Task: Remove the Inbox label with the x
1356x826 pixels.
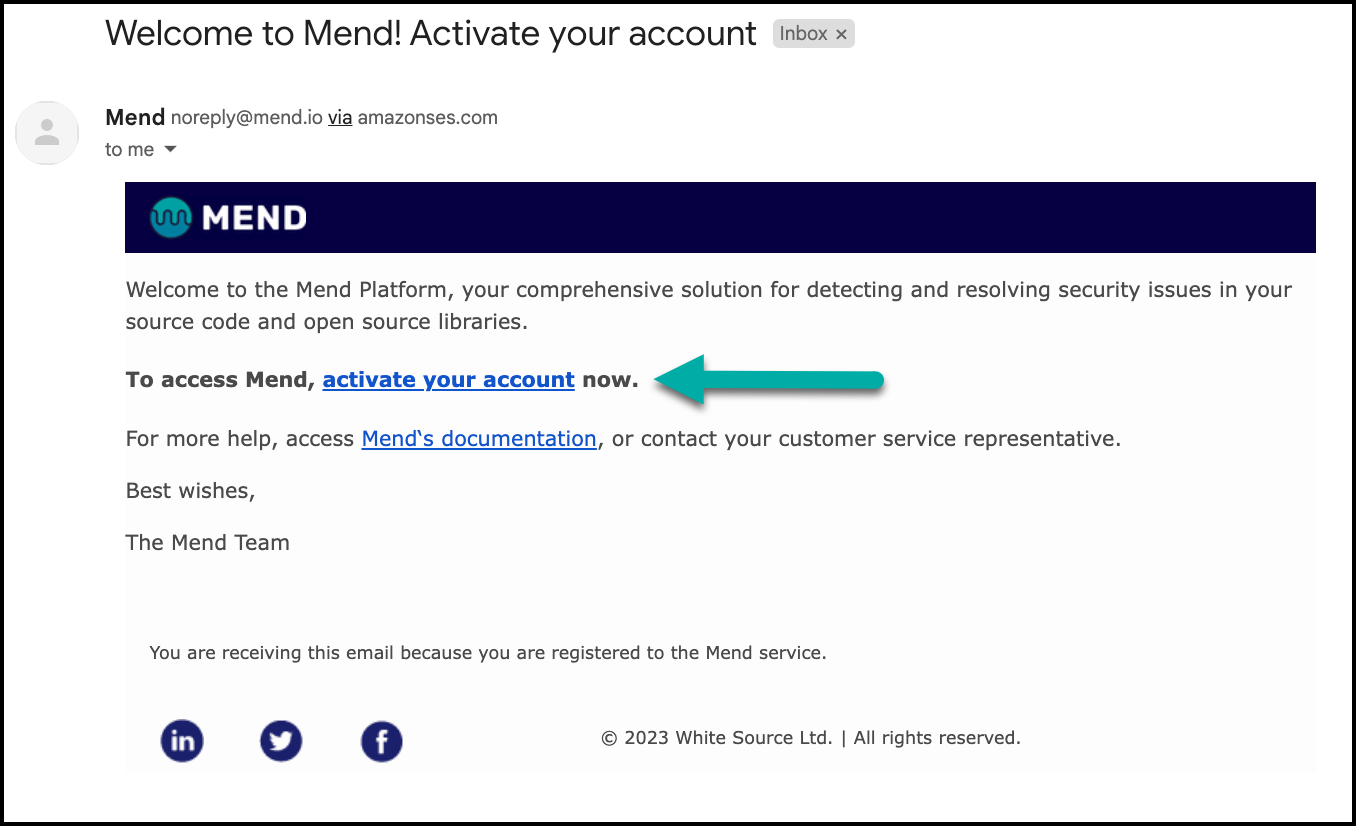Action: click(x=841, y=33)
